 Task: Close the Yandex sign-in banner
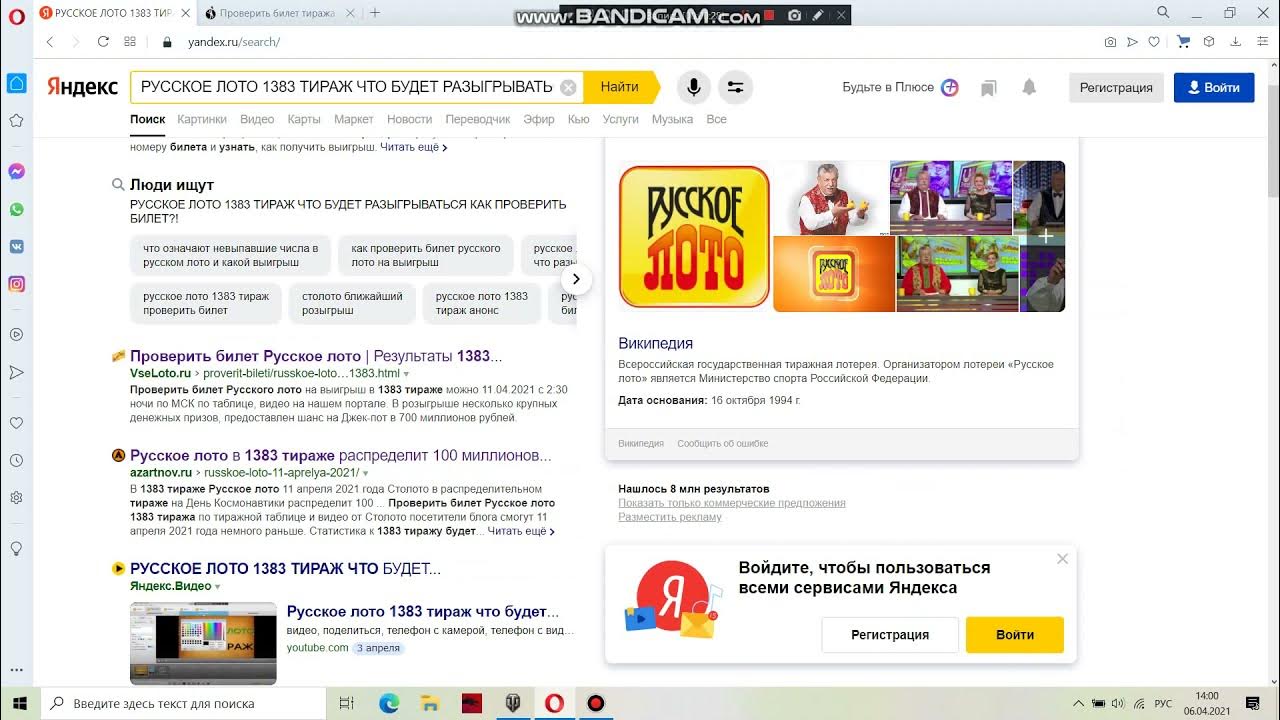(1062, 559)
